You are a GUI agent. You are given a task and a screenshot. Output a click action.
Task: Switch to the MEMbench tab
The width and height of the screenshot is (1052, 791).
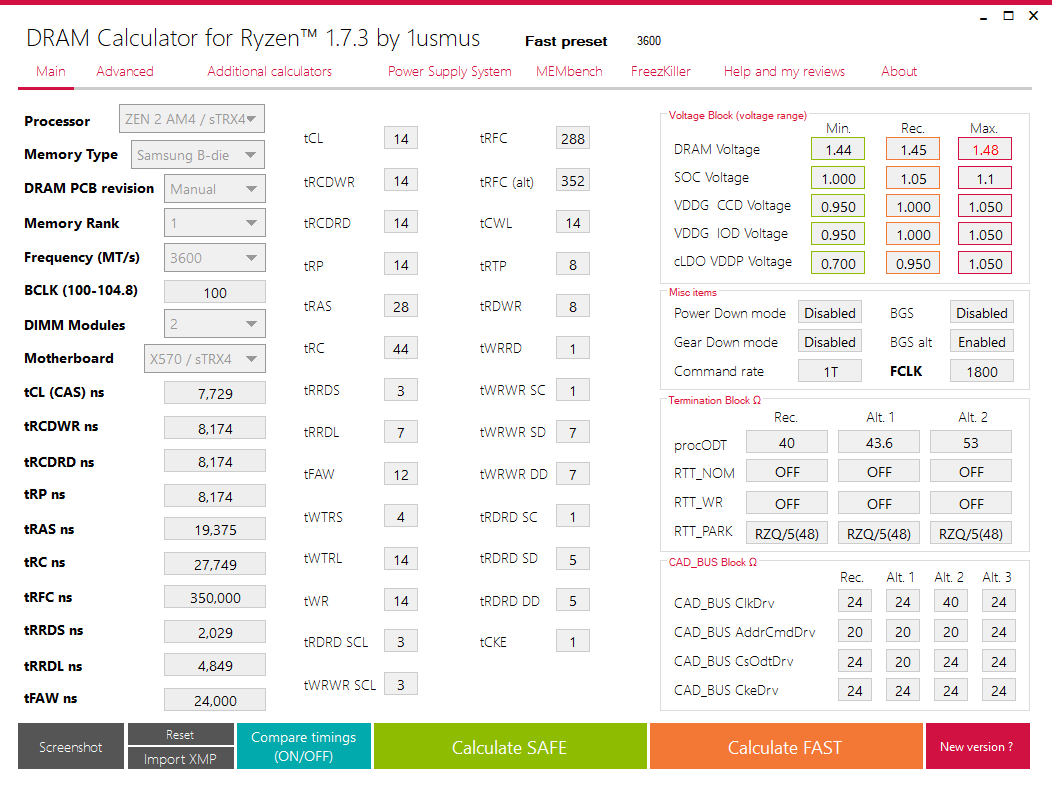pos(569,71)
